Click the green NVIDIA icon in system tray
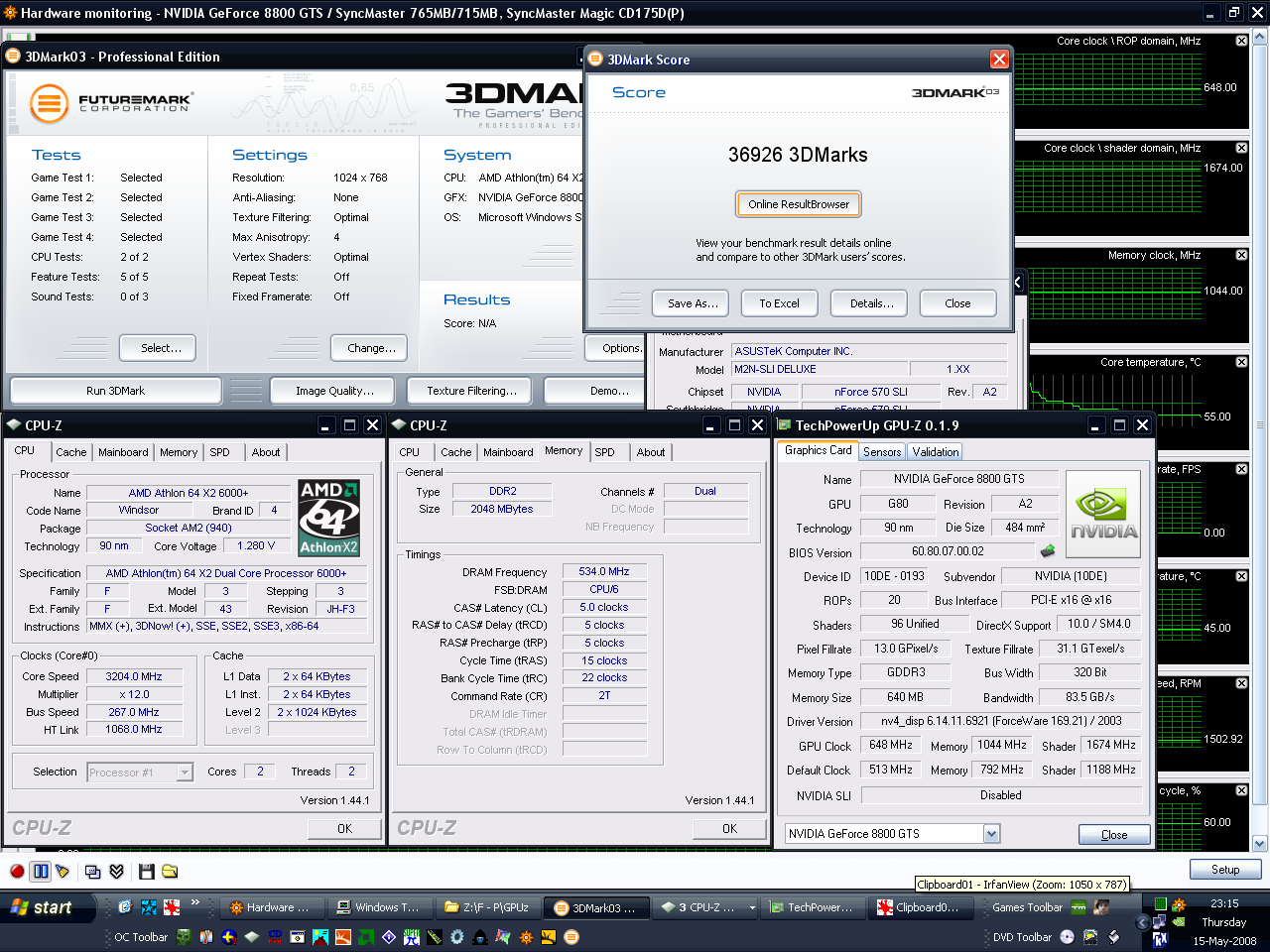This screenshot has height=952, width=1270. (x=1179, y=922)
